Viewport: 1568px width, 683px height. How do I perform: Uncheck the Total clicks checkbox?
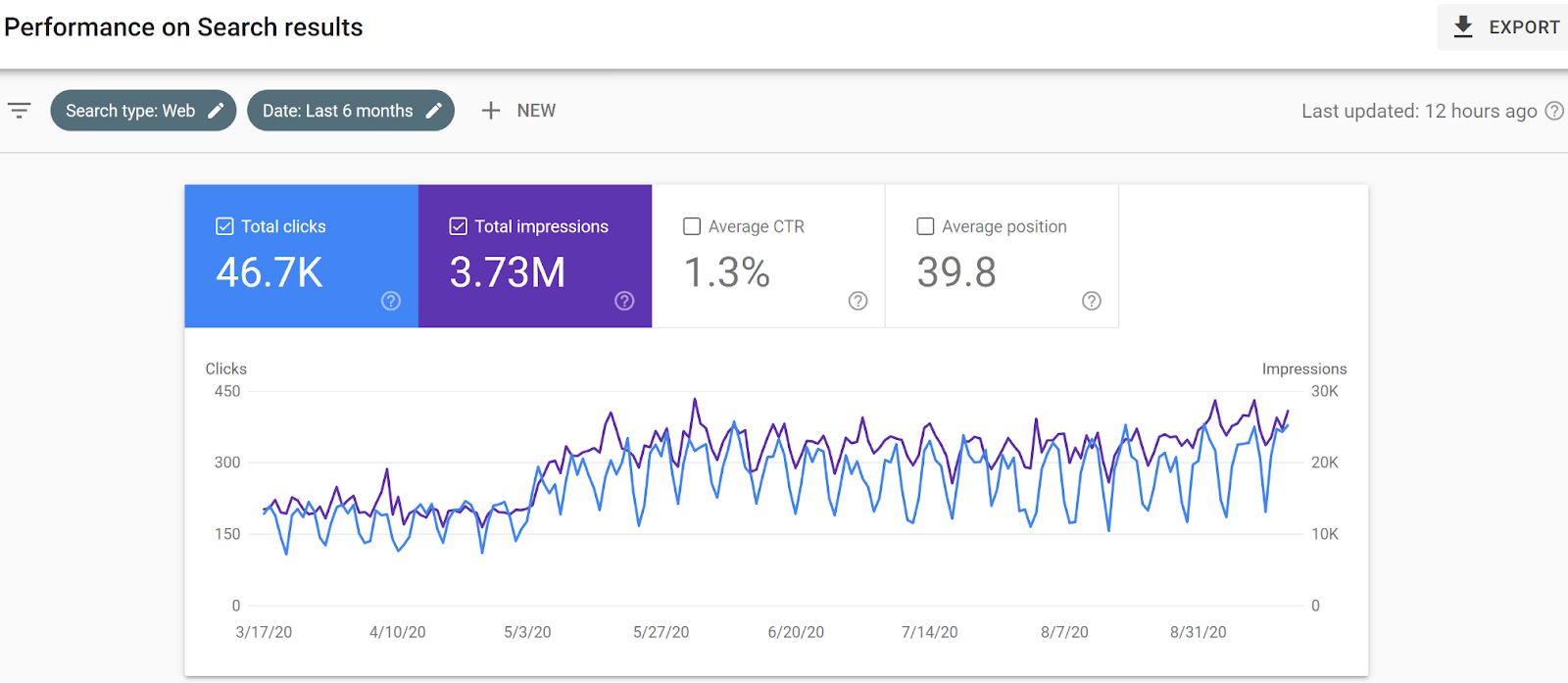click(x=224, y=226)
